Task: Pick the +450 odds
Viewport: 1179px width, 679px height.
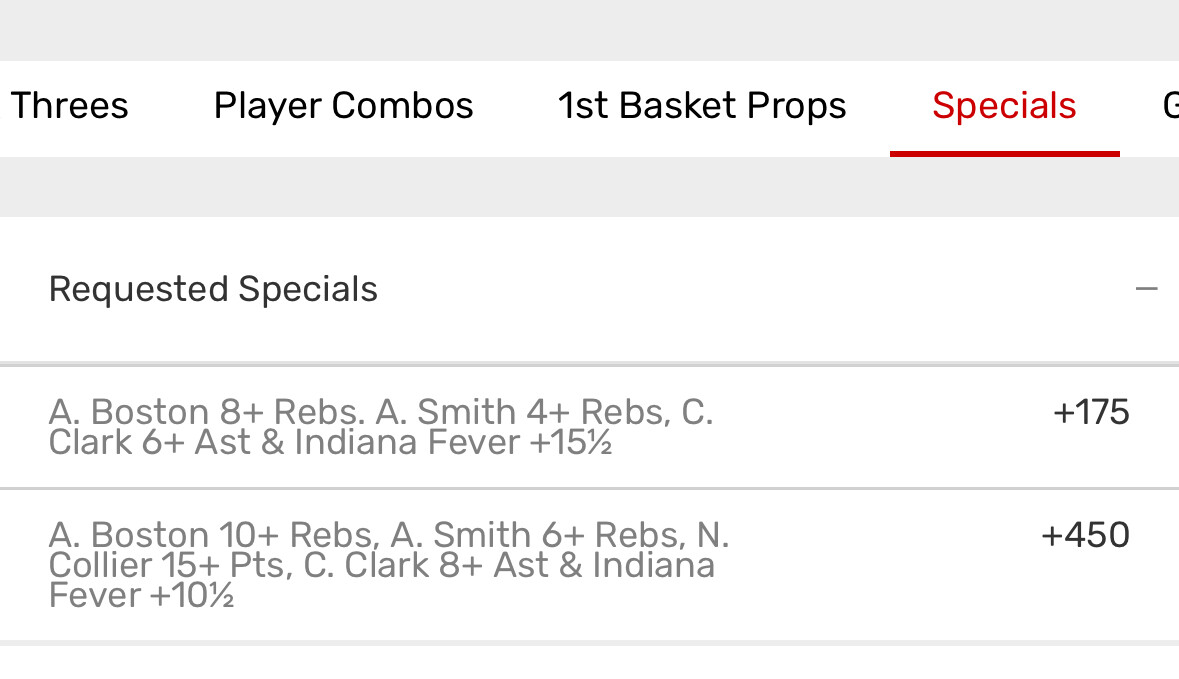Action: 1085,535
